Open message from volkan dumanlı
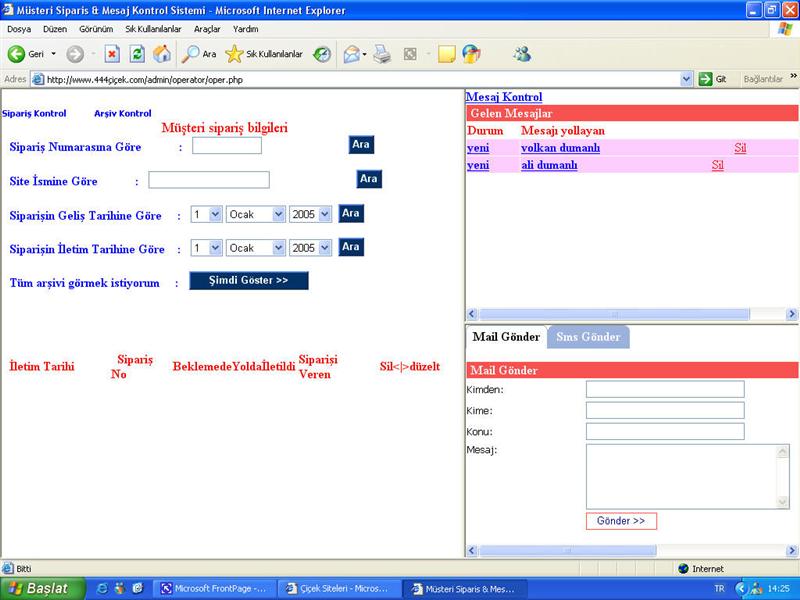 point(560,148)
